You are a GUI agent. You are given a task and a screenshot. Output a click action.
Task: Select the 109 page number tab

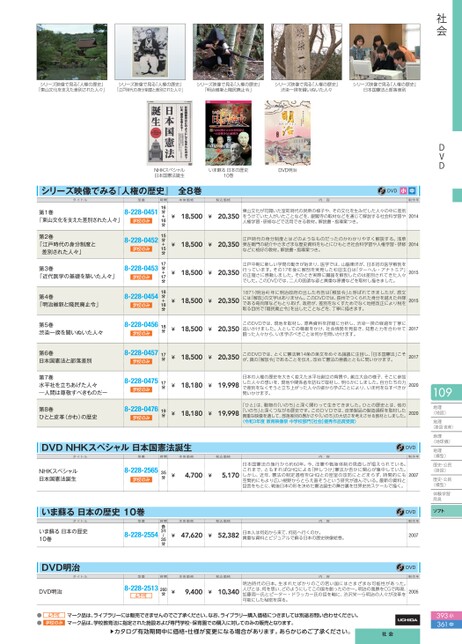[x=446, y=392]
